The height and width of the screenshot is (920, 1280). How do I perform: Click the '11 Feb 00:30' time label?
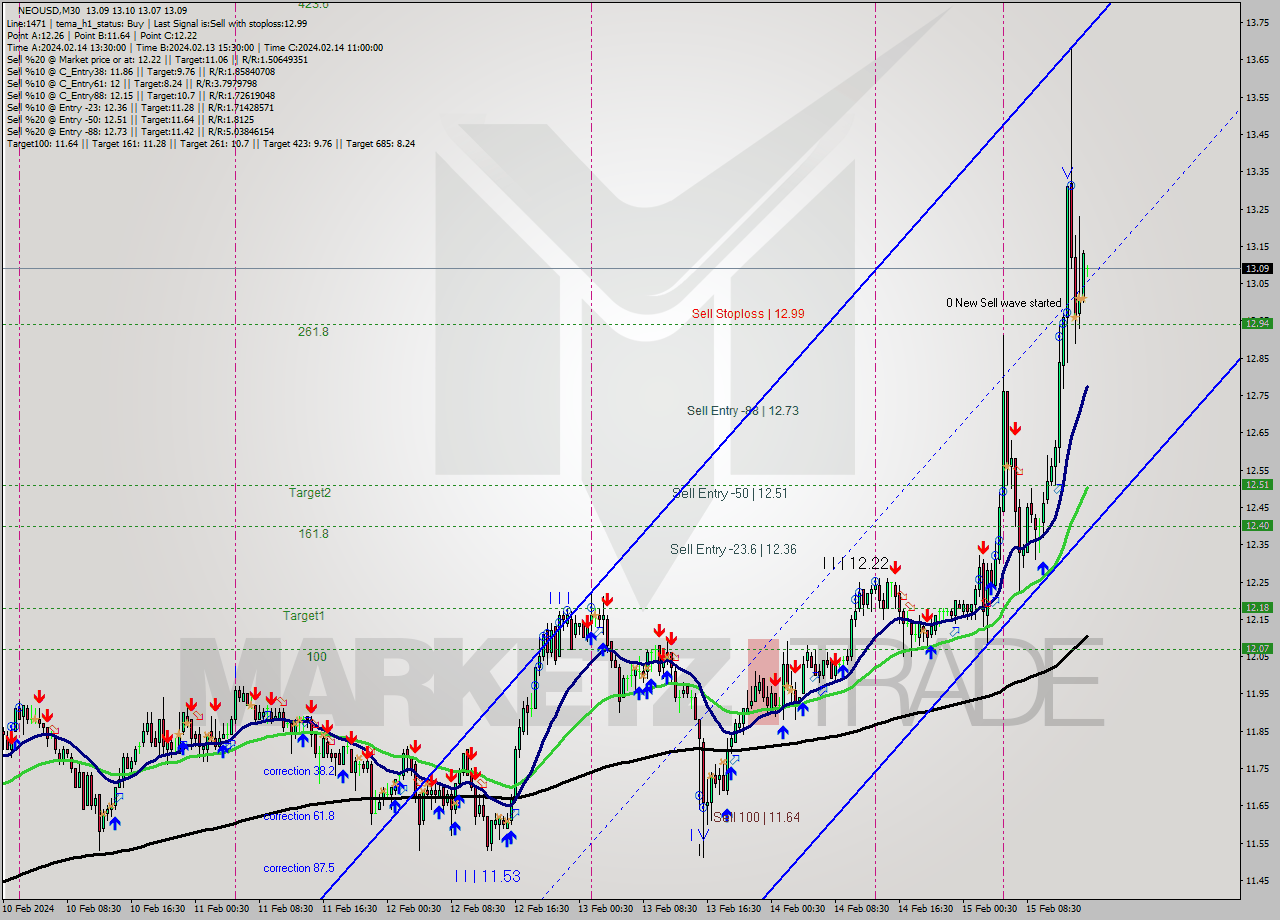pyautogui.click(x=222, y=909)
